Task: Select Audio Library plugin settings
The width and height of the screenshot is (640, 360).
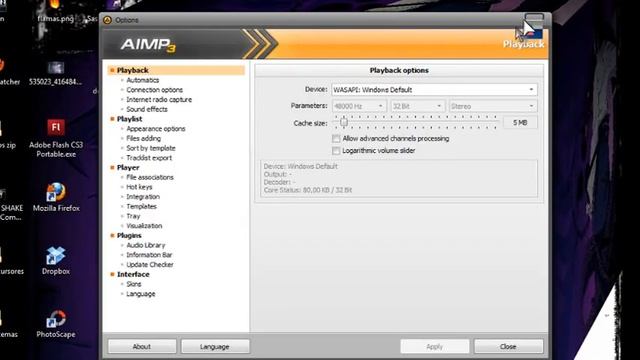Action: click(x=146, y=245)
